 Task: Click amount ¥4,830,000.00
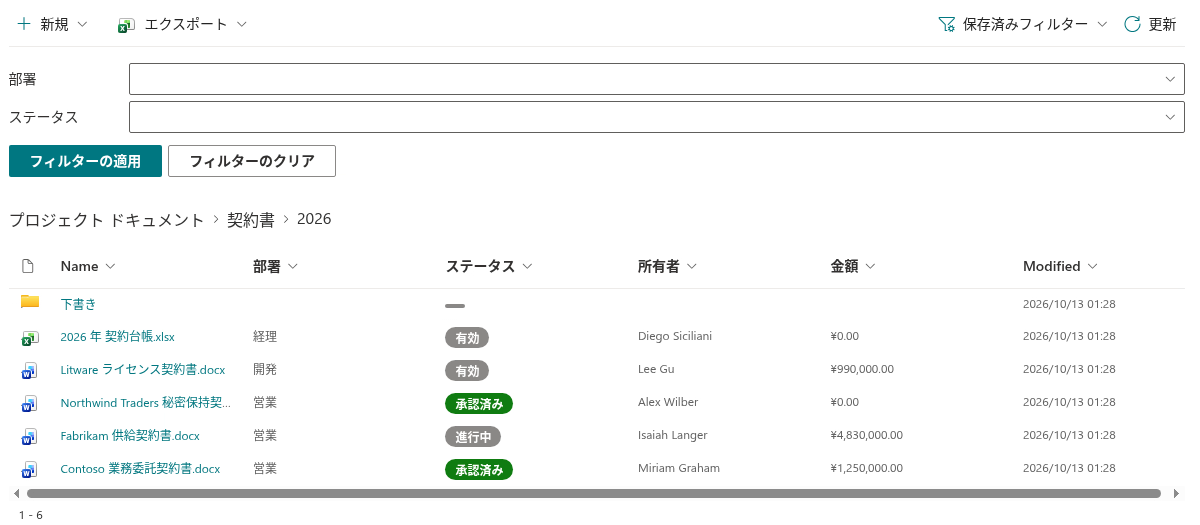point(867,435)
